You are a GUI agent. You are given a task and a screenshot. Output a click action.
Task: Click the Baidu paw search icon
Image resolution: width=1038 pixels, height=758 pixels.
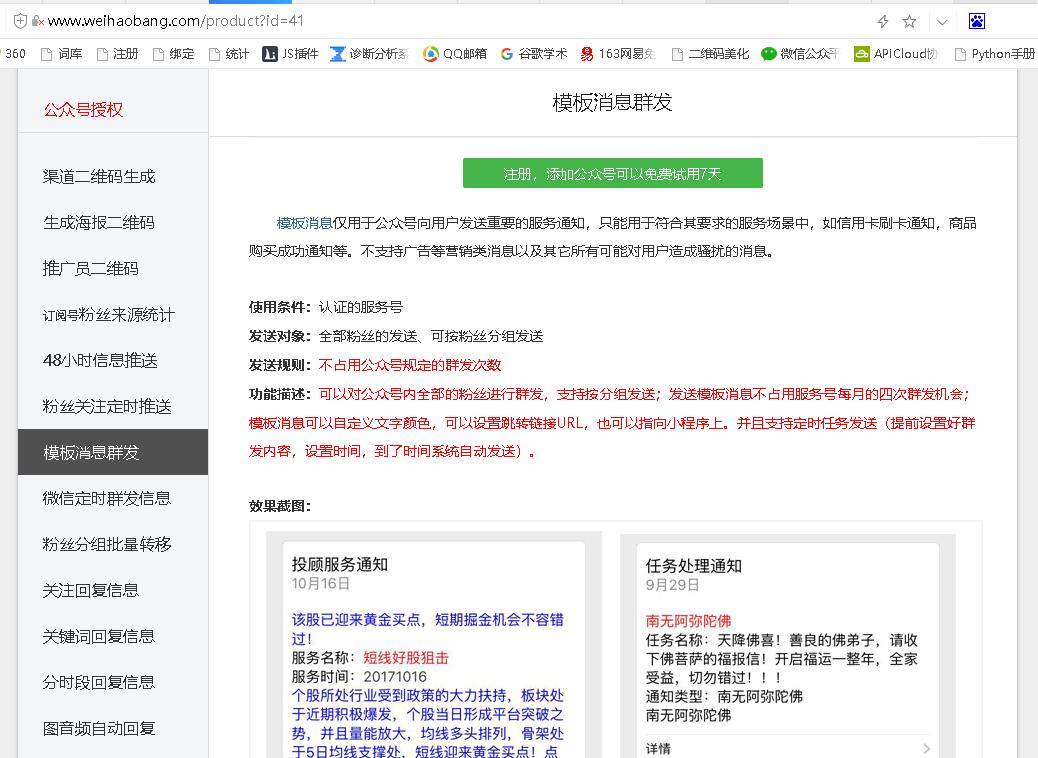pos(977,21)
